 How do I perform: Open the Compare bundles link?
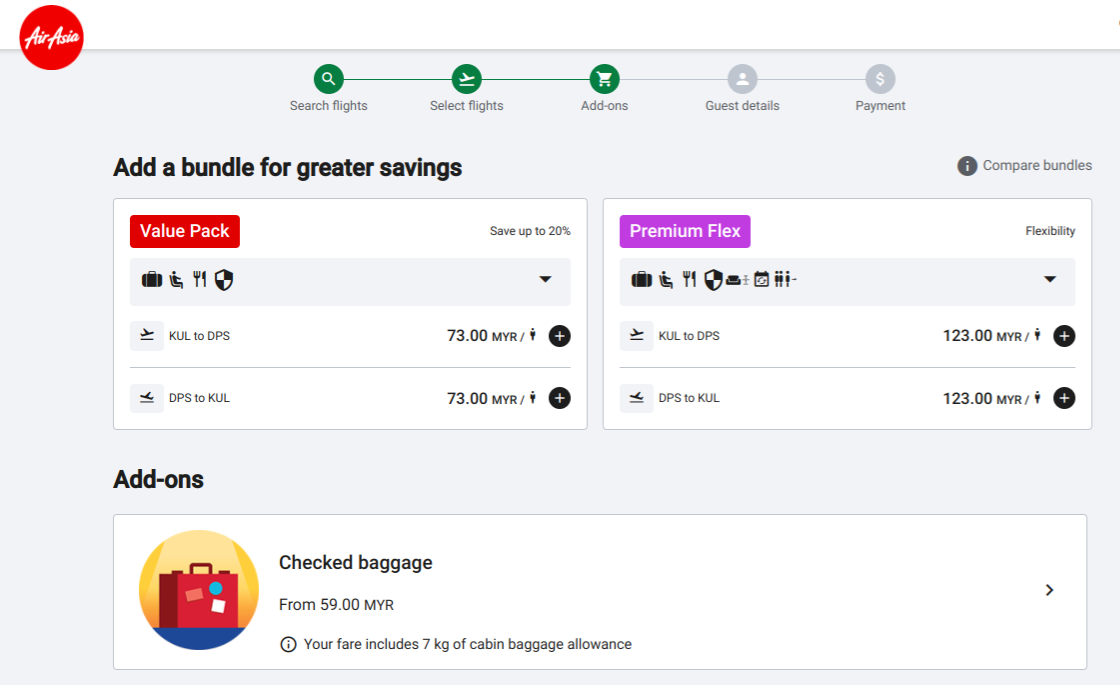pyautogui.click(x=1037, y=166)
